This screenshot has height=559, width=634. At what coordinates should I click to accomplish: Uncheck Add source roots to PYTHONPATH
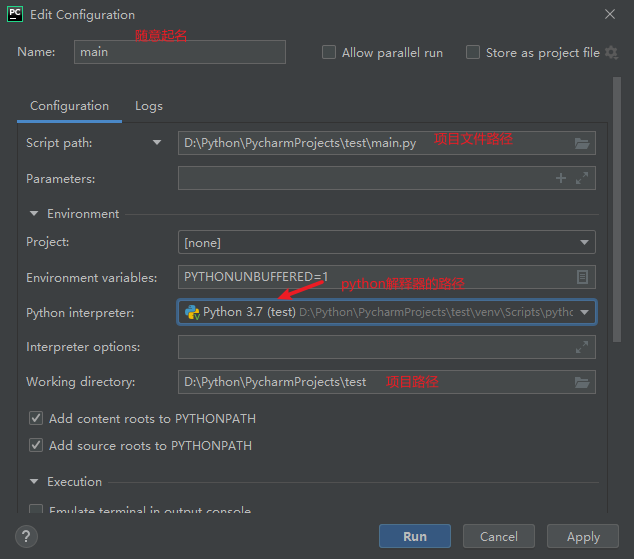(x=36, y=445)
